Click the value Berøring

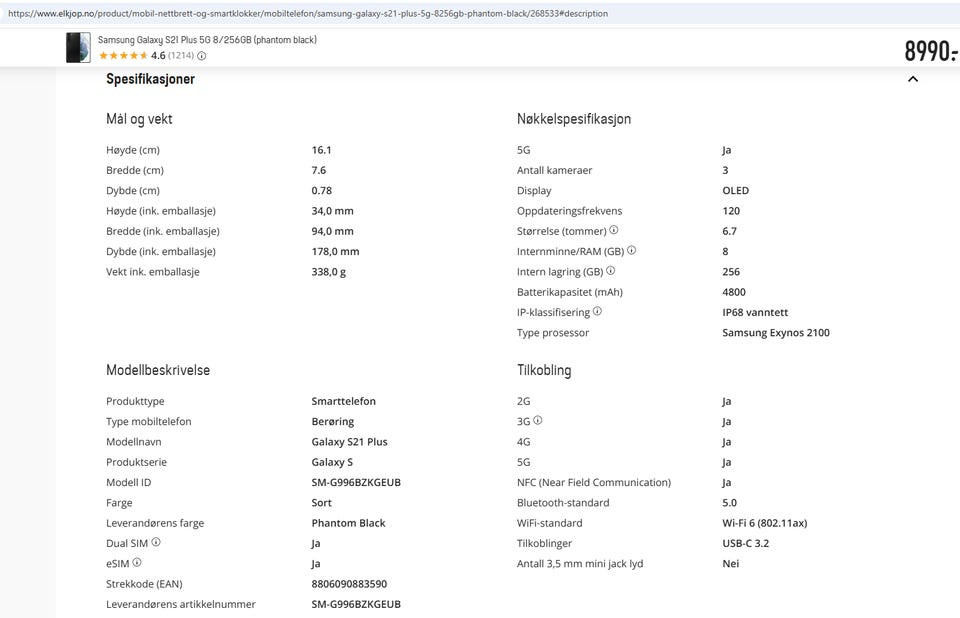[x=332, y=421]
